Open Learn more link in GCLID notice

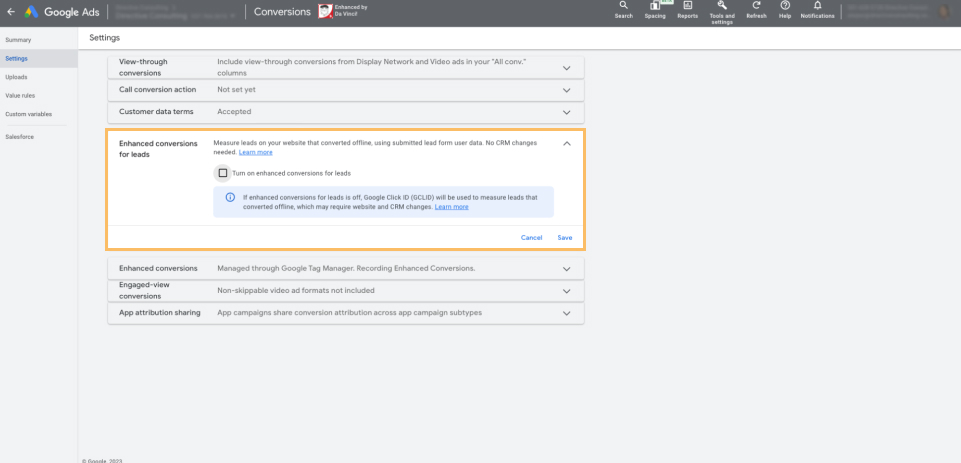pyautogui.click(x=452, y=207)
